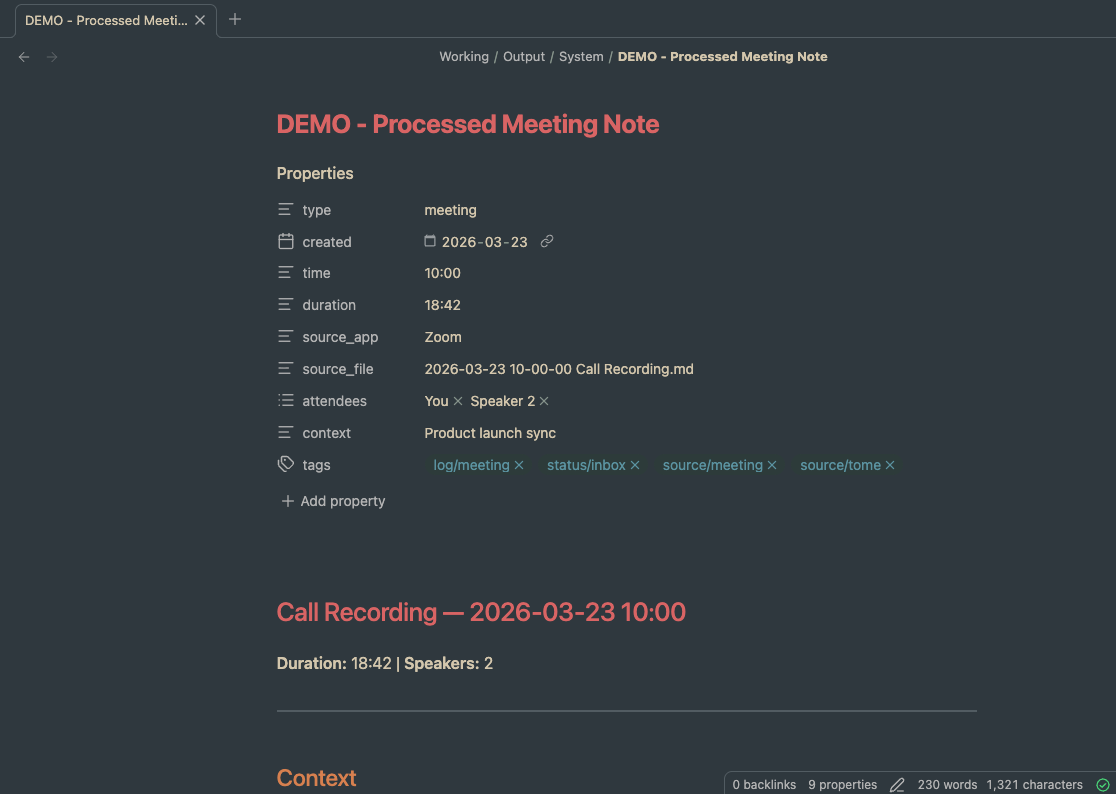Click 0 backlinks in the status bar
The width and height of the screenshot is (1116, 794).
[x=763, y=785]
